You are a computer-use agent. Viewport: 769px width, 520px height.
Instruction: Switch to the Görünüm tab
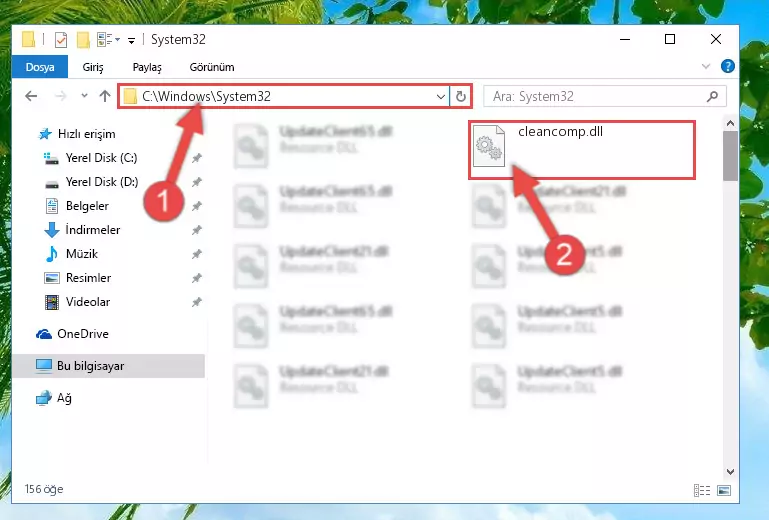click(x=212, y=67)
